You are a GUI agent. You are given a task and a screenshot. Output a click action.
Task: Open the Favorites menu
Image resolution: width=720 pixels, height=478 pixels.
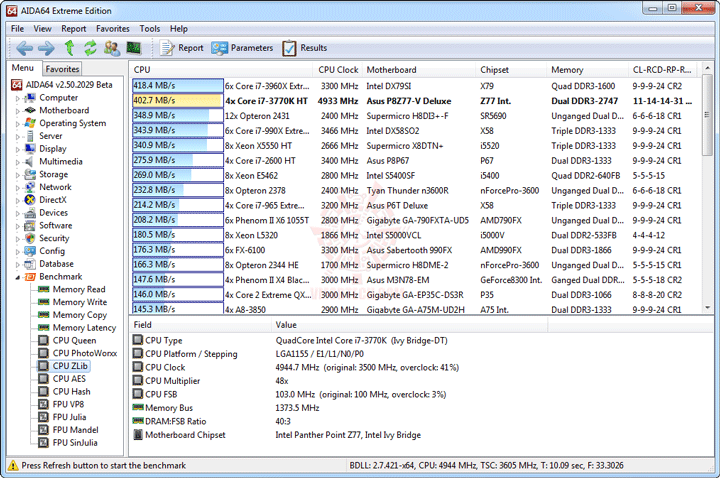112,28
